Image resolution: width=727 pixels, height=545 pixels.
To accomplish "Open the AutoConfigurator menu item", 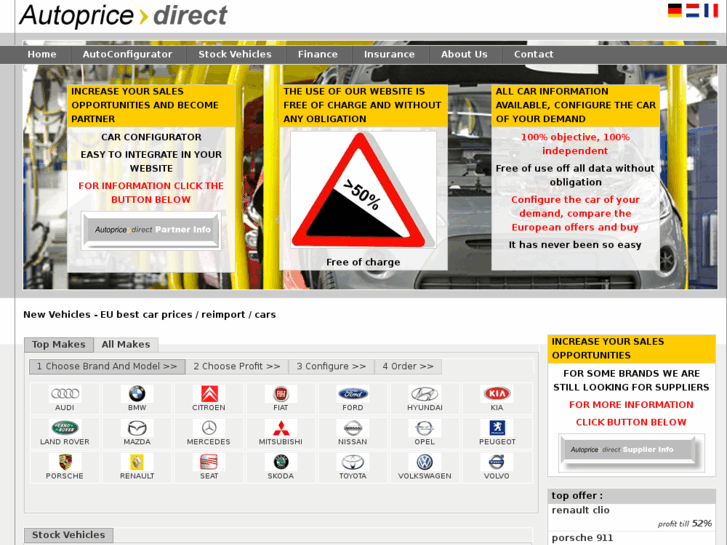I will pos(128,54).
